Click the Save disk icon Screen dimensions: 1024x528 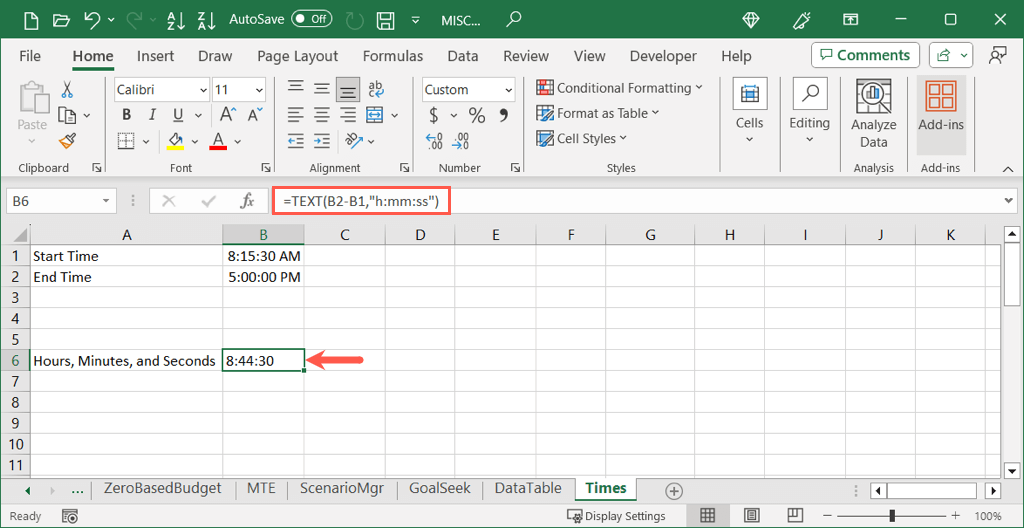tap(387, 20)
